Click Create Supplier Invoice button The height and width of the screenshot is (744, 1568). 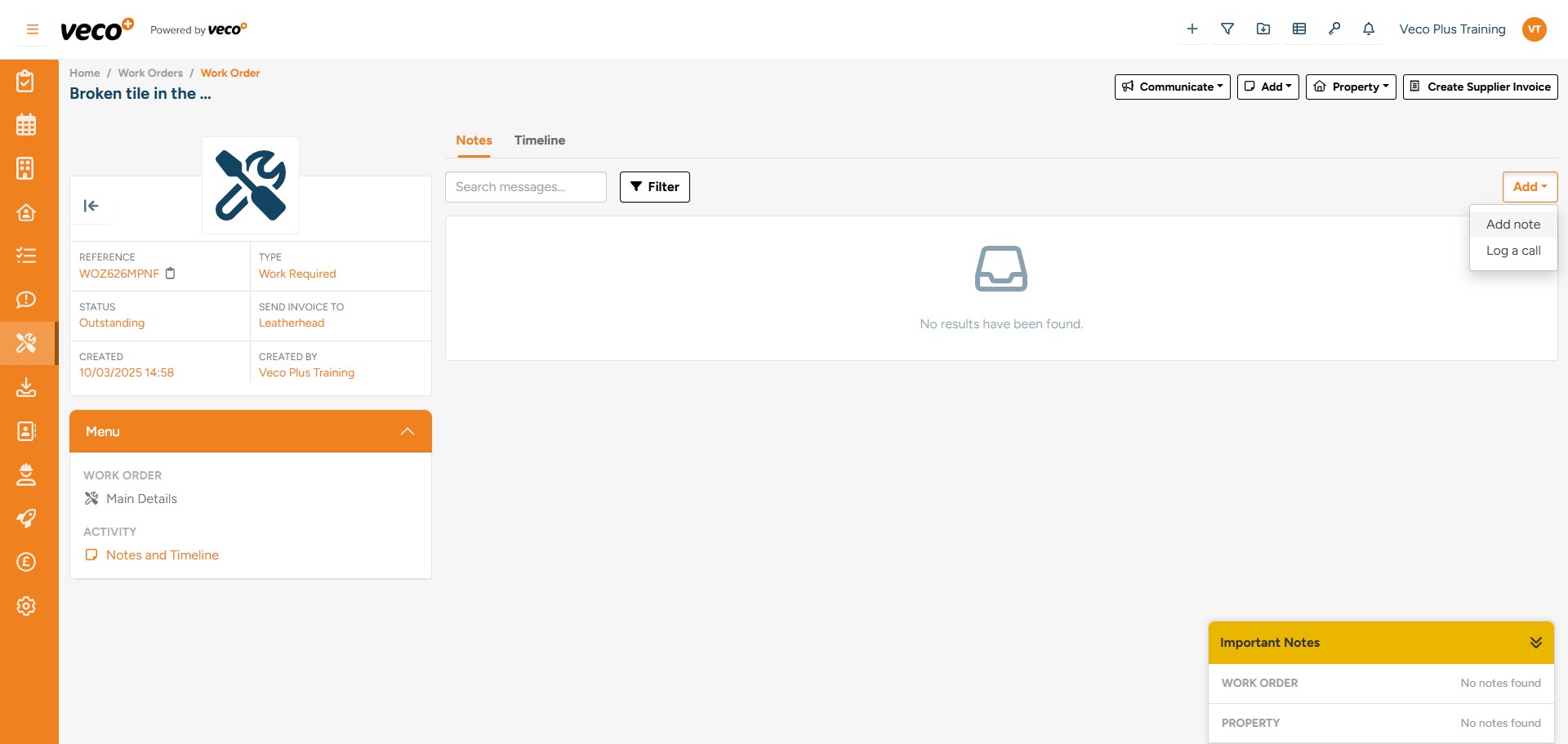pyautogui.click(x=1480, y=87)
